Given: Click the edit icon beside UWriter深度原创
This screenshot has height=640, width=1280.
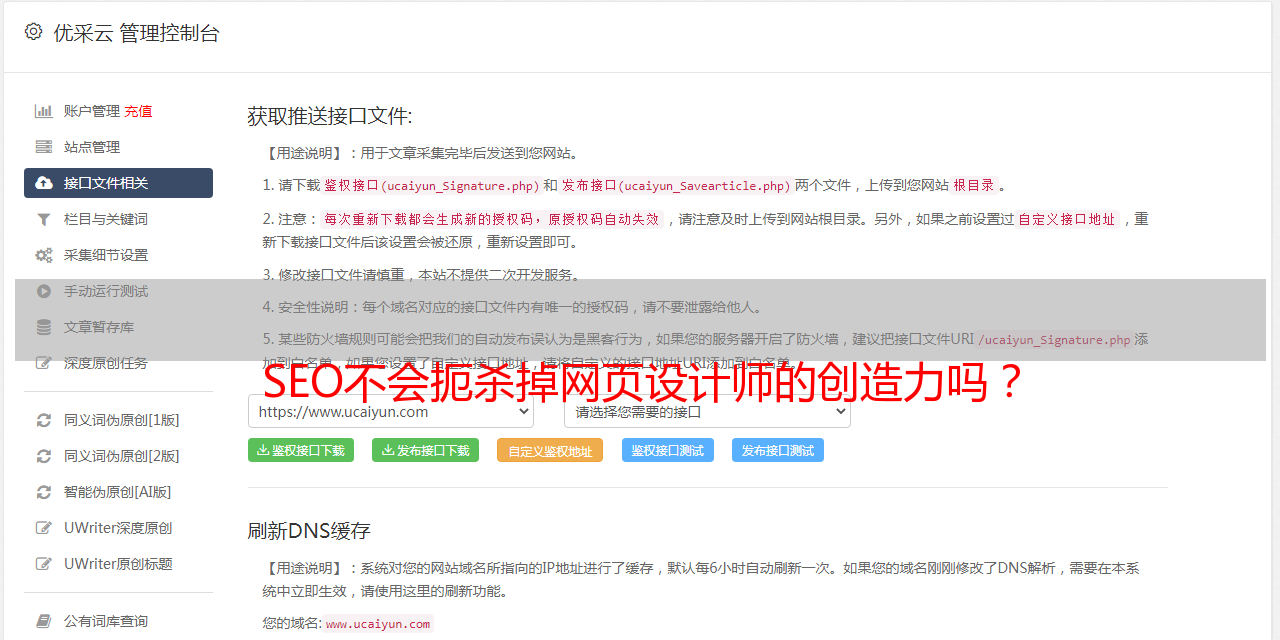Looking at the screenshot, I should (44, 528).
